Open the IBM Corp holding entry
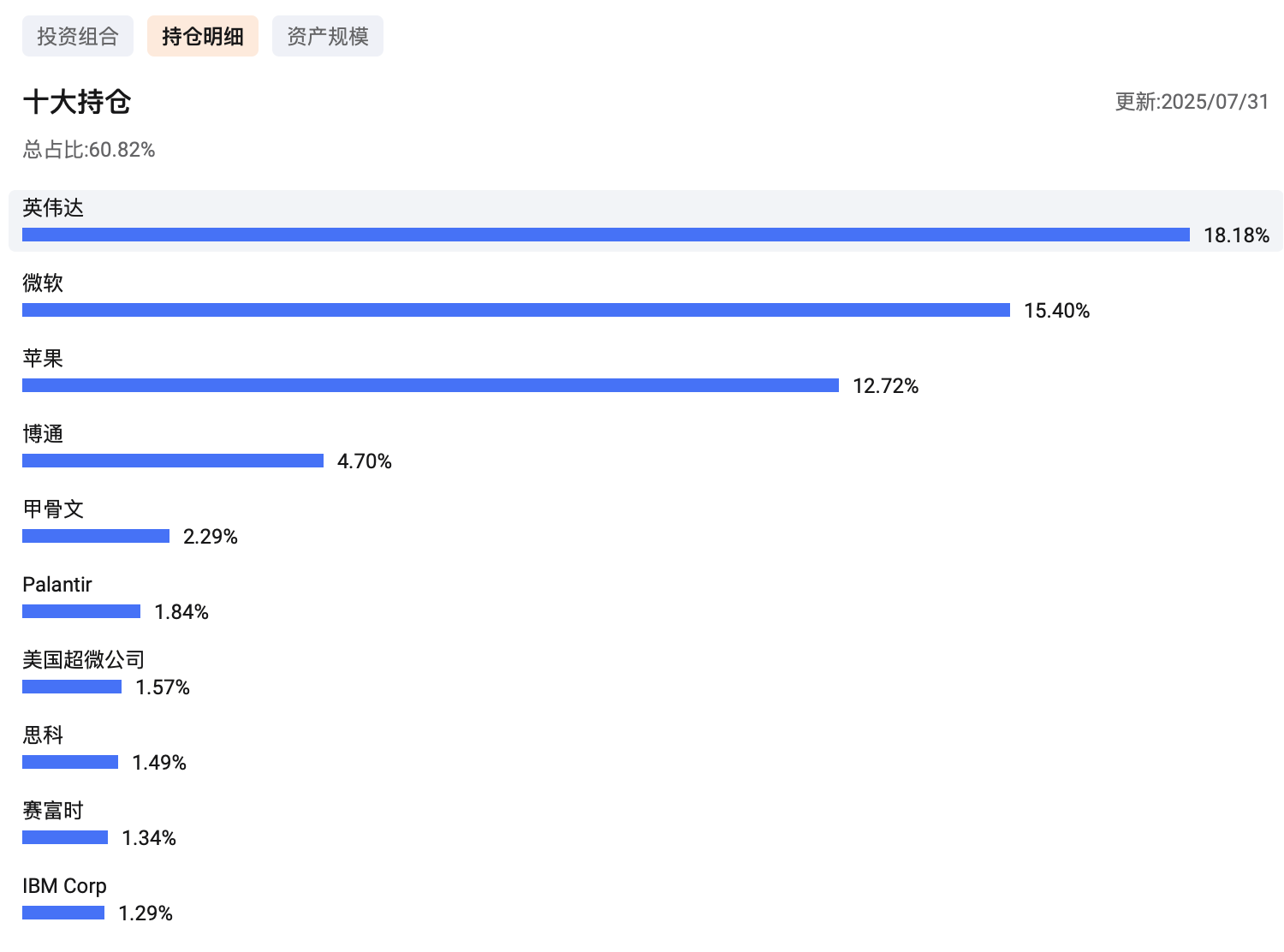The image size is (1284, 952). pyautogui.click(x=65, y=886)
